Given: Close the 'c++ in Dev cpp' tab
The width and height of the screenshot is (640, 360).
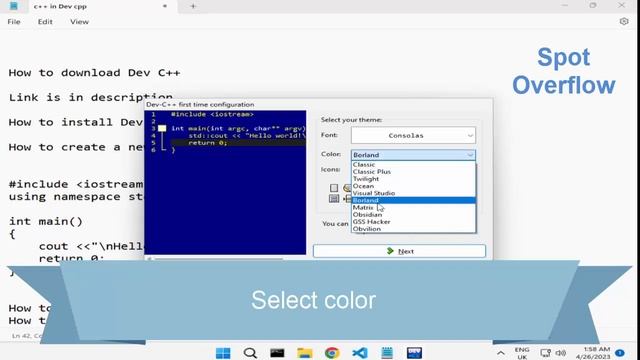Looking at the screenshot, I should (x=165, y=6).
